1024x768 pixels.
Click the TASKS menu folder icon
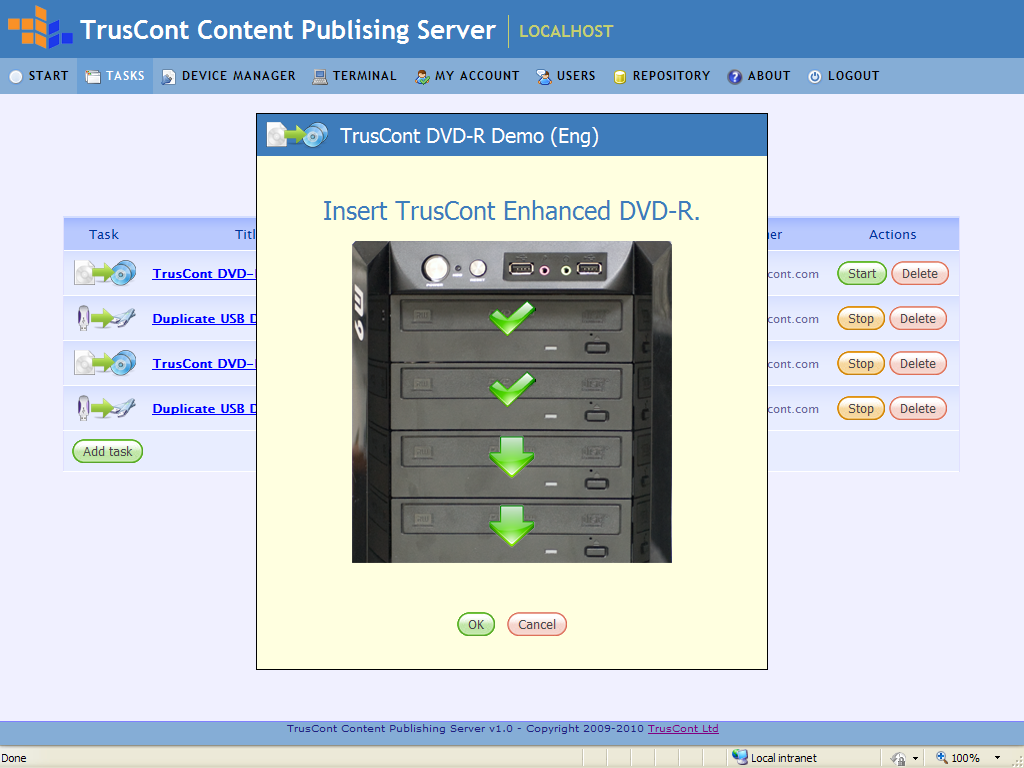tap(93, 76)
